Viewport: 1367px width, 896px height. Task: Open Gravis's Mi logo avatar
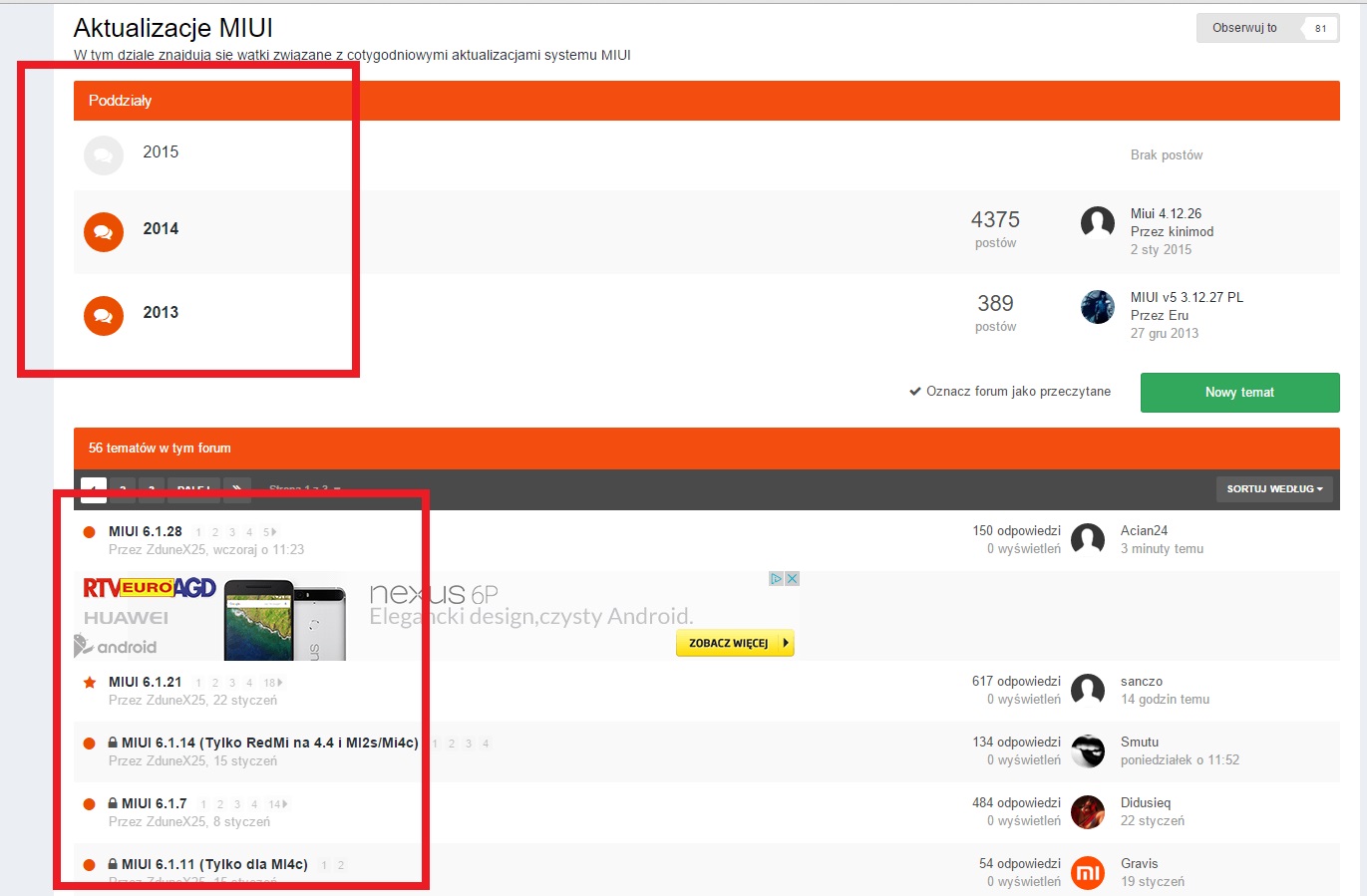1087,873
